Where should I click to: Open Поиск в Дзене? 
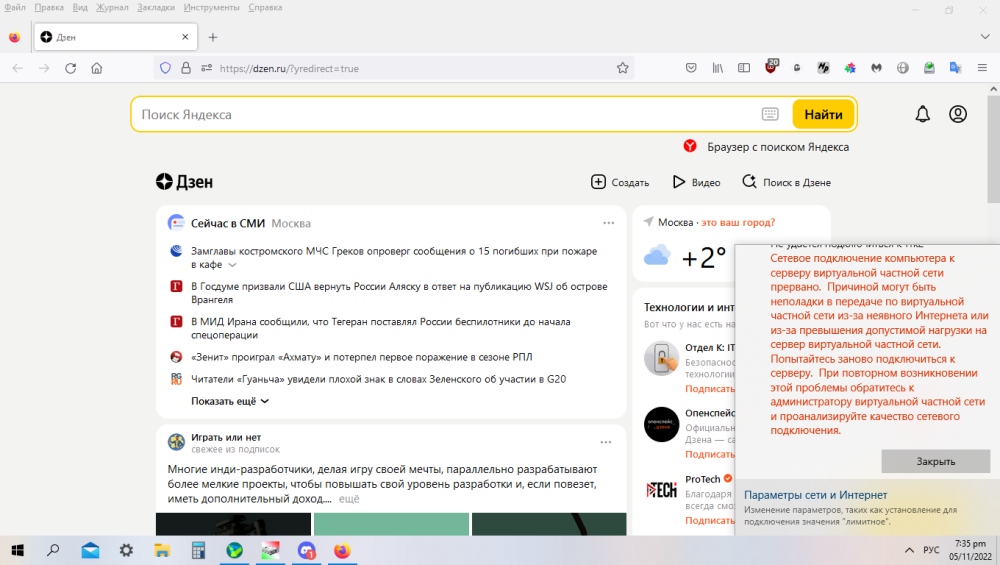pyautogui.click(x=786, y=182)
